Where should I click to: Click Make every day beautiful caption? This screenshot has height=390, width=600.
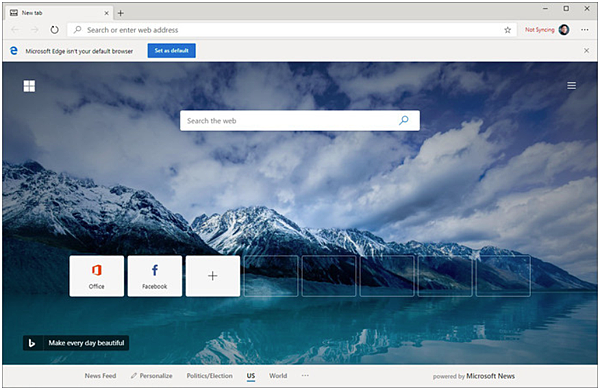coord(86,343)
